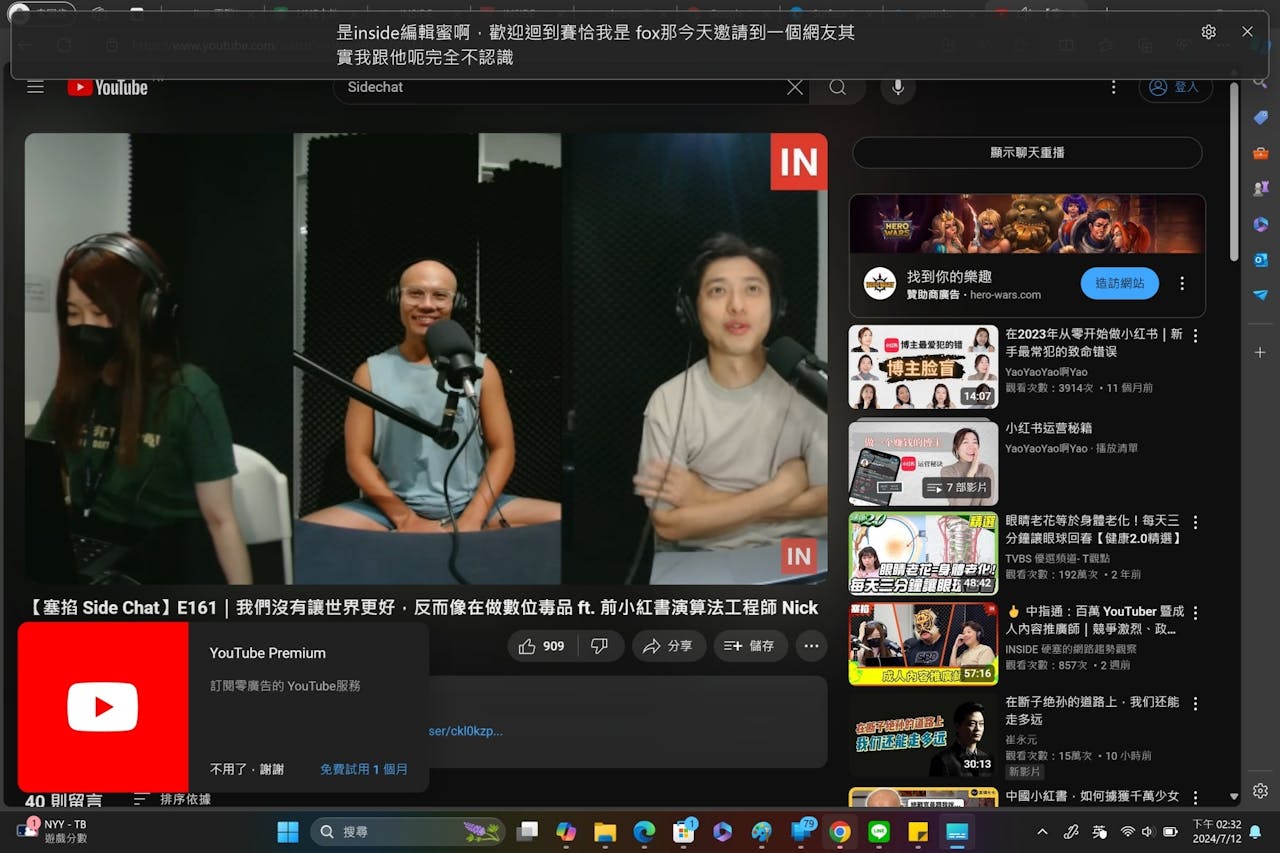The image size is (1280, 853).
Task: Open Edge sidebar Tools briefcase icon
Action: coord(1260,153)
